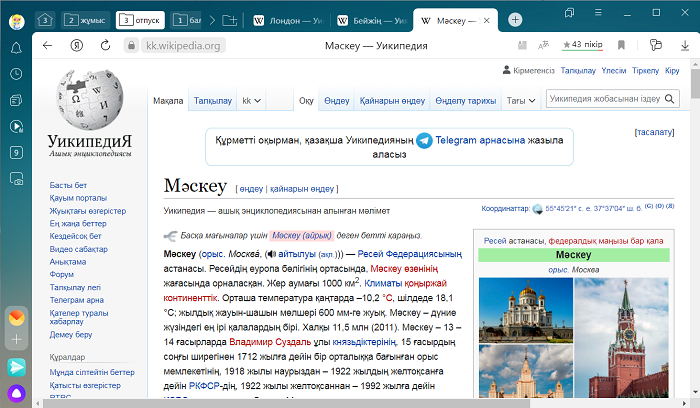The width and height of the screenshot is (700, 408).
Task: Open the coordinates globe map icon
Action: pyautogui.click(x=538, y=208)
